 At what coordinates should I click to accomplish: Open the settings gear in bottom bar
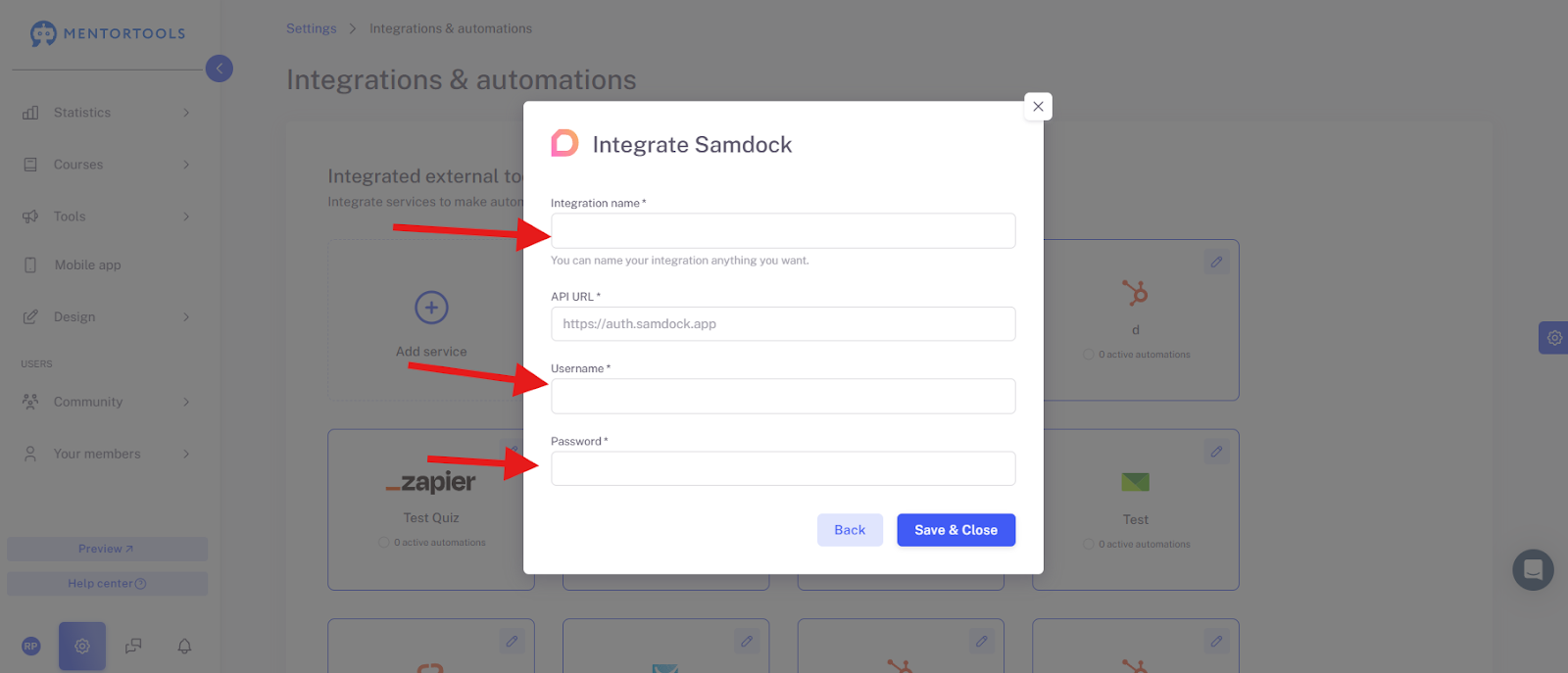coord(82,647)
